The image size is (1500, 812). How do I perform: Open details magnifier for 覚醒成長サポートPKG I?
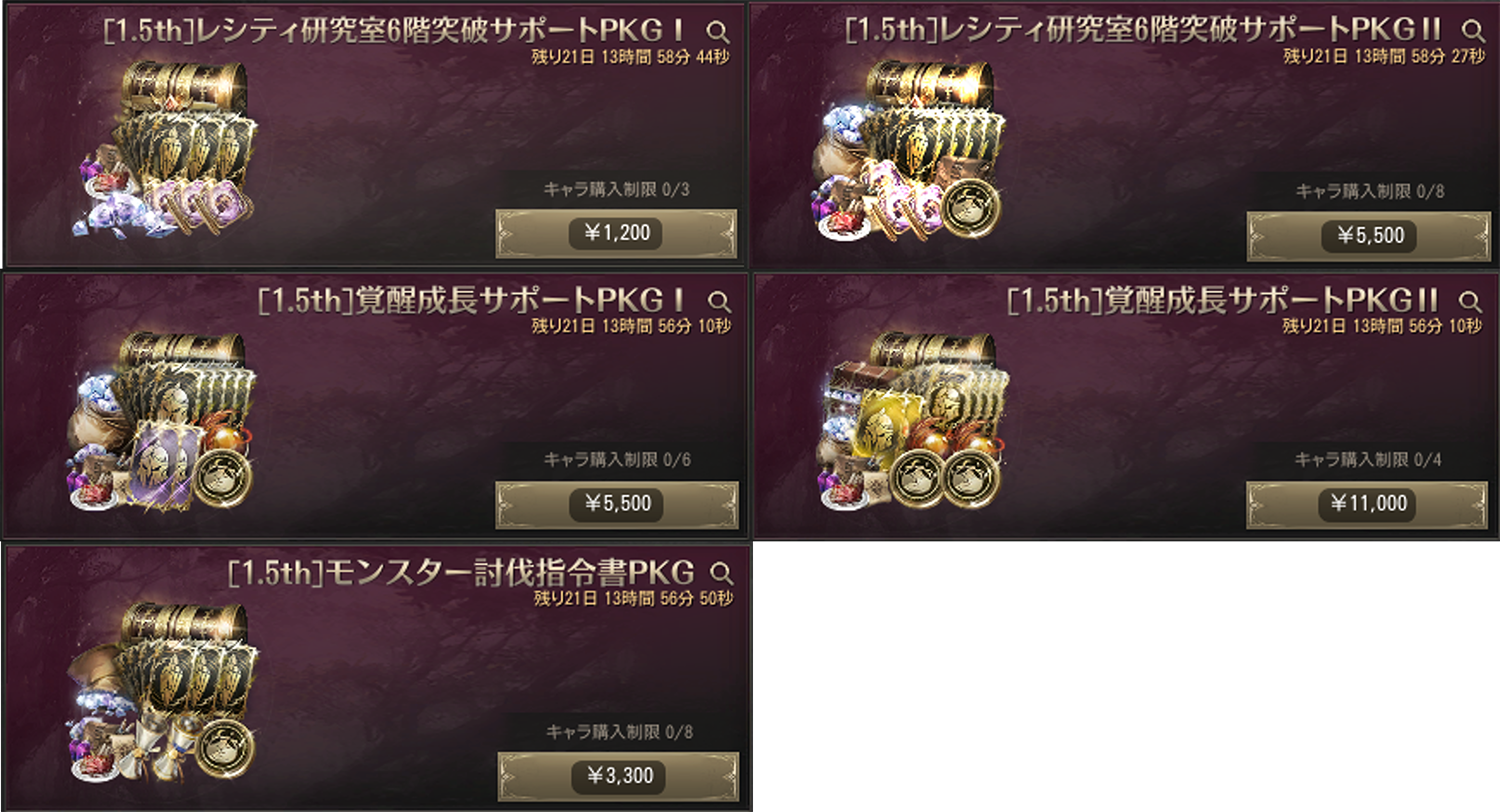click(x=719, y=300)
